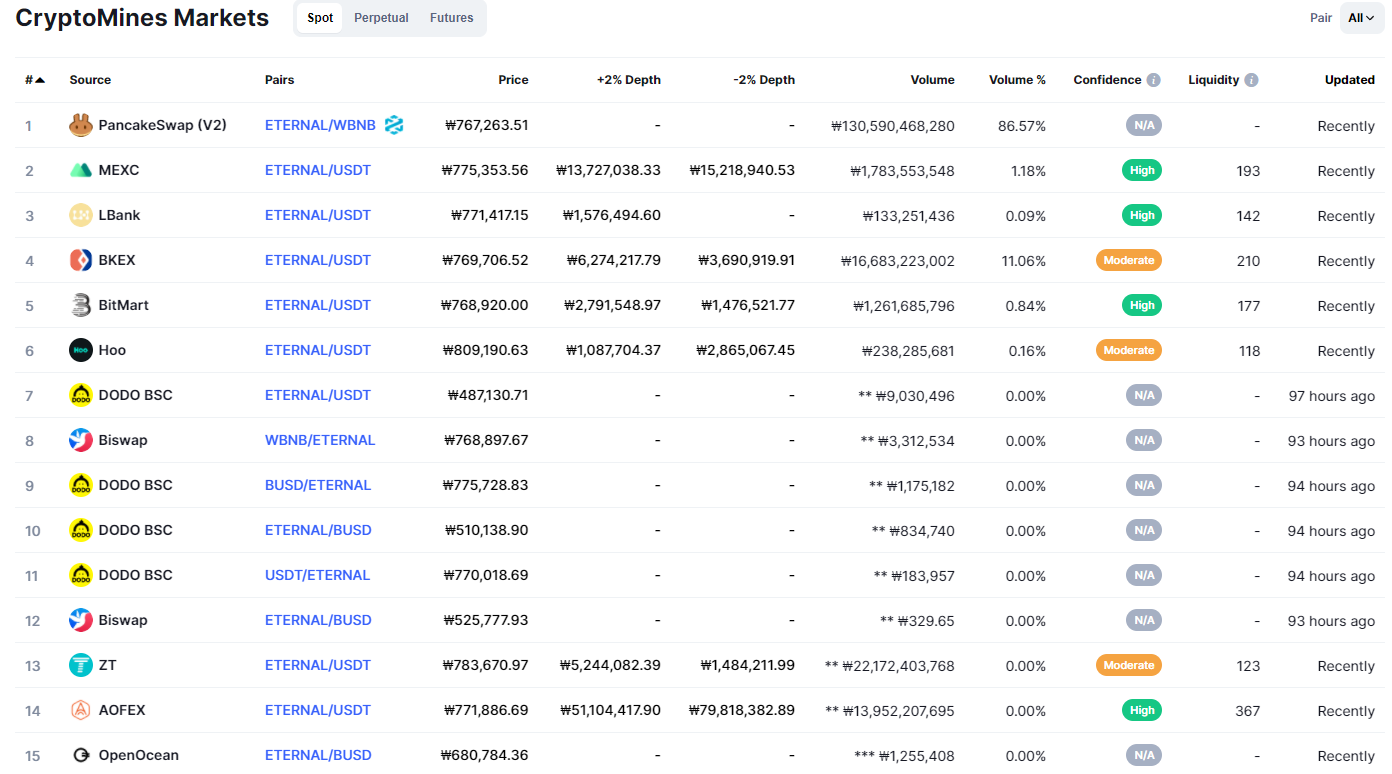Viewport: 1392px width, 774px height.
Task: Click the LBank exchange logo
Action: pos(81,215)
